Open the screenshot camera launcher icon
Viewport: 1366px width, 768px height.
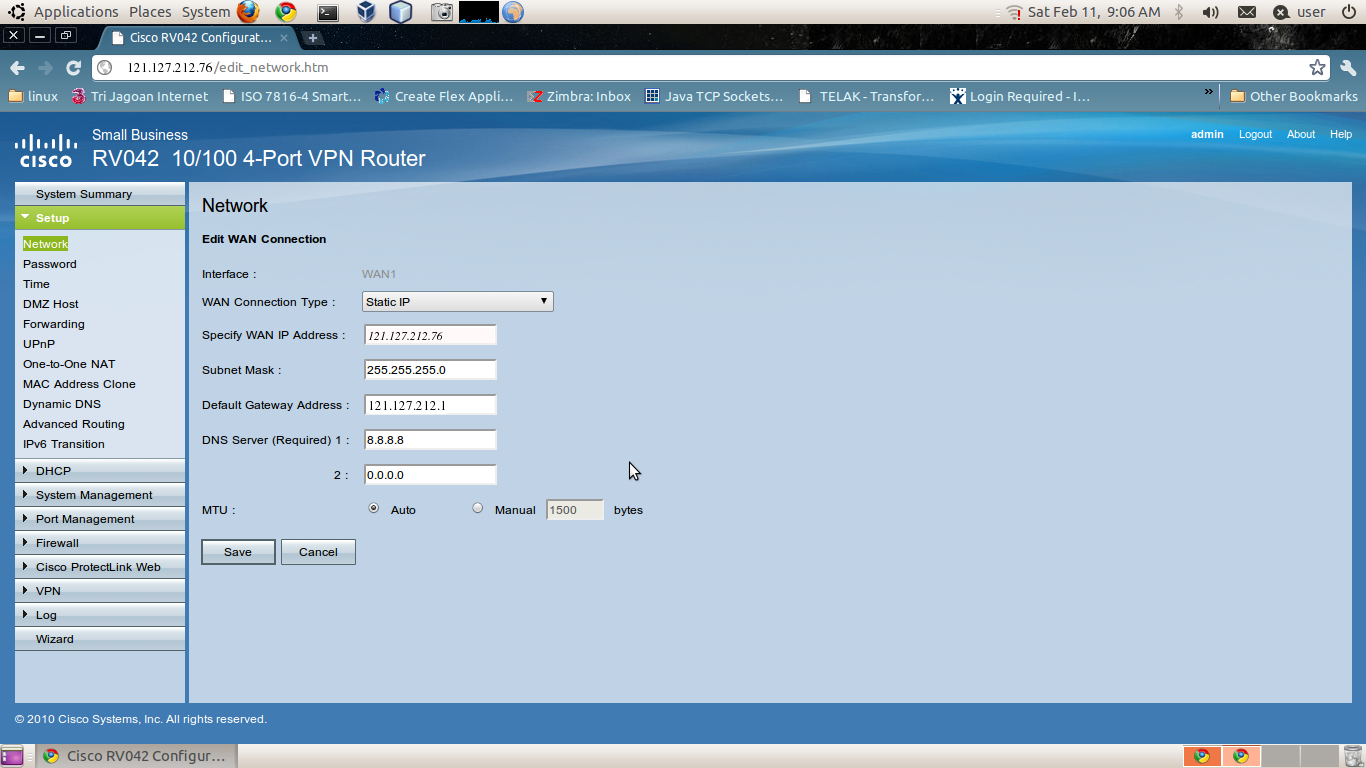click(442, 12)
